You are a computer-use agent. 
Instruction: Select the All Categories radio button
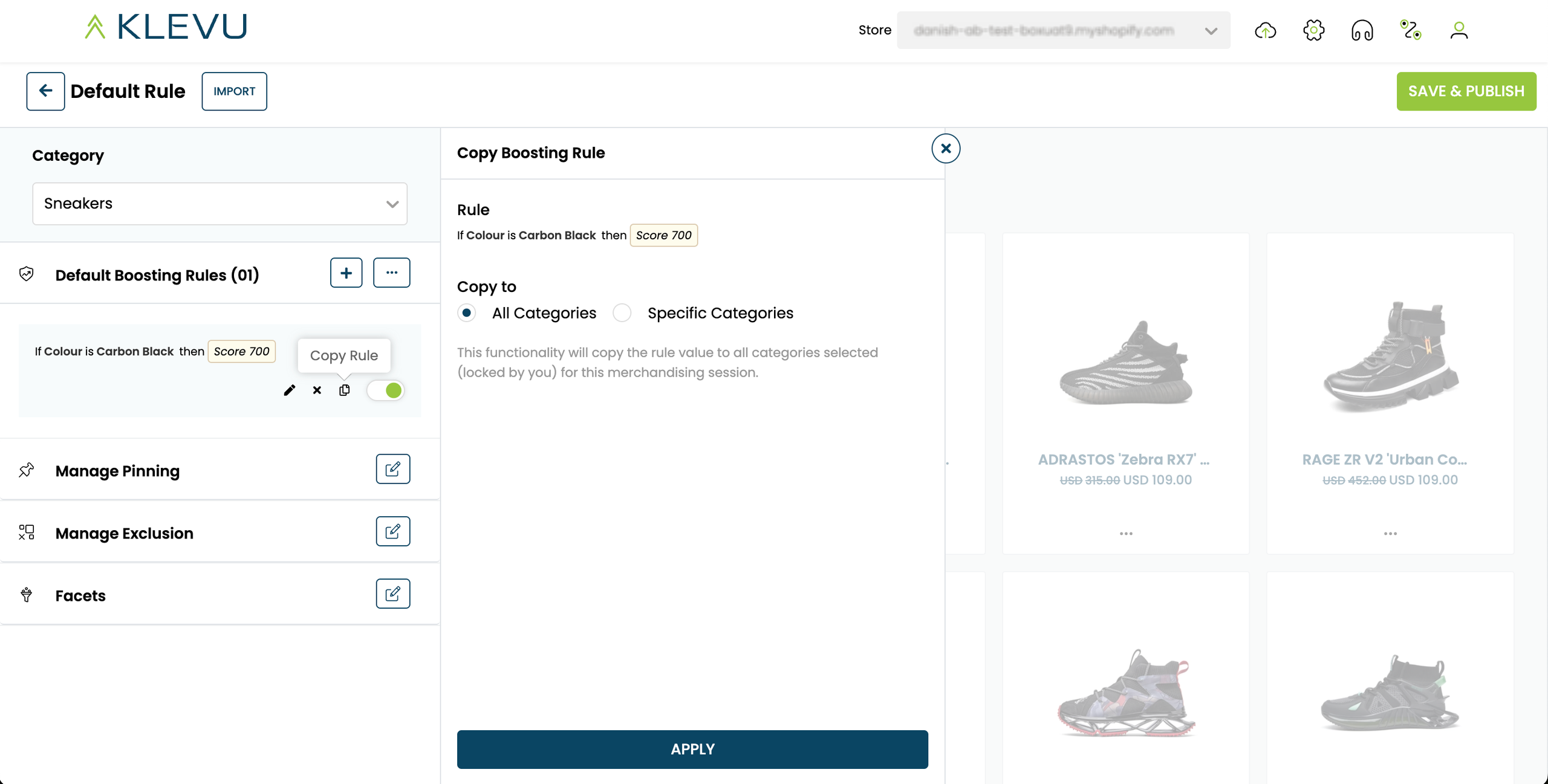point(467,313)
